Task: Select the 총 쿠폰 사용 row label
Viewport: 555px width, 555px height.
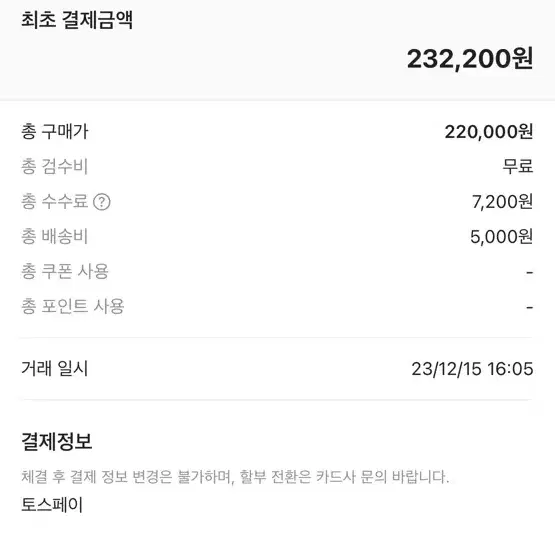Action: point(65,271)
